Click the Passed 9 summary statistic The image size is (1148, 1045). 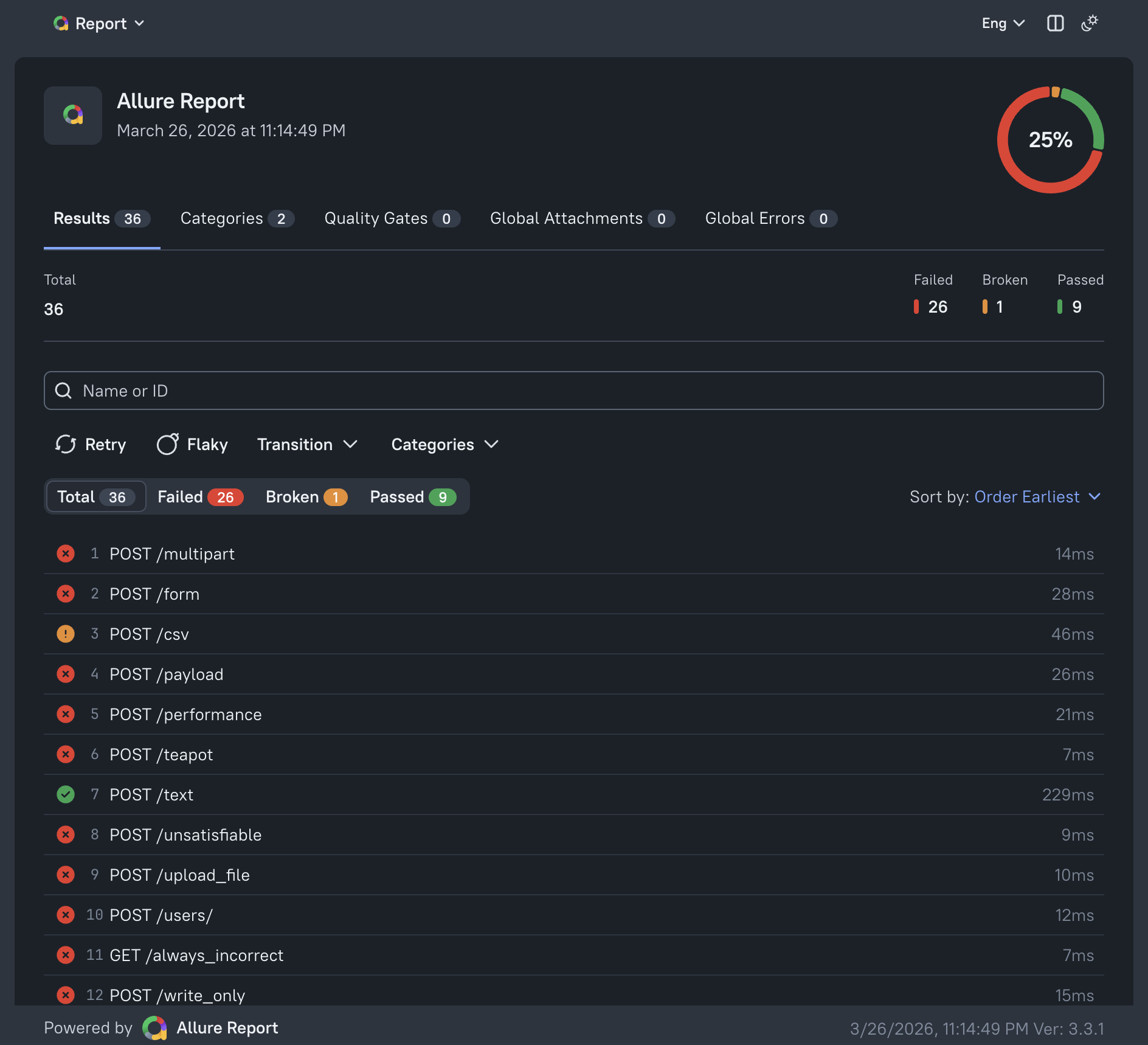(1080, 294)
